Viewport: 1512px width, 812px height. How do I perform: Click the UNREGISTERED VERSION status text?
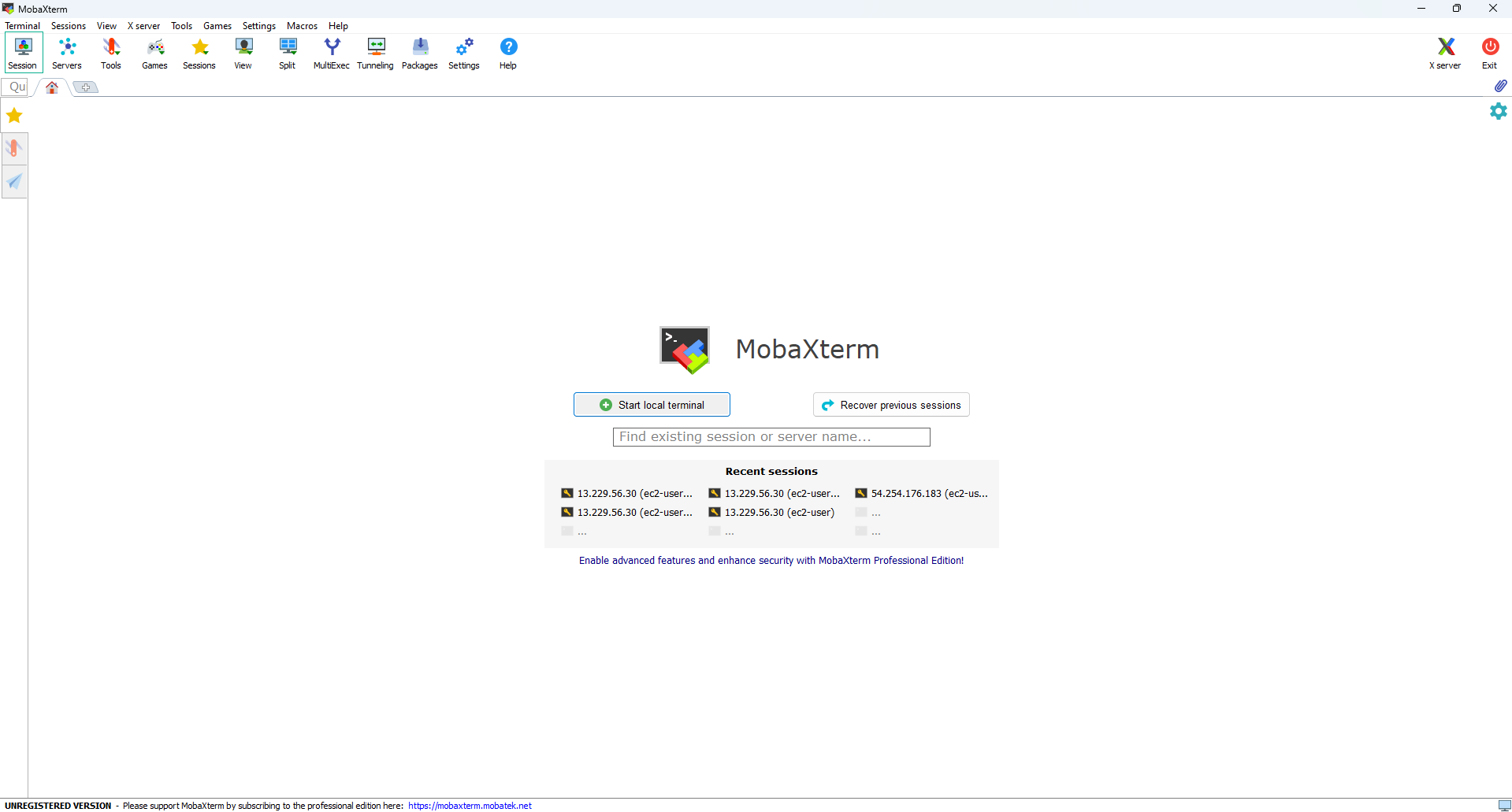tap(58, 806)
